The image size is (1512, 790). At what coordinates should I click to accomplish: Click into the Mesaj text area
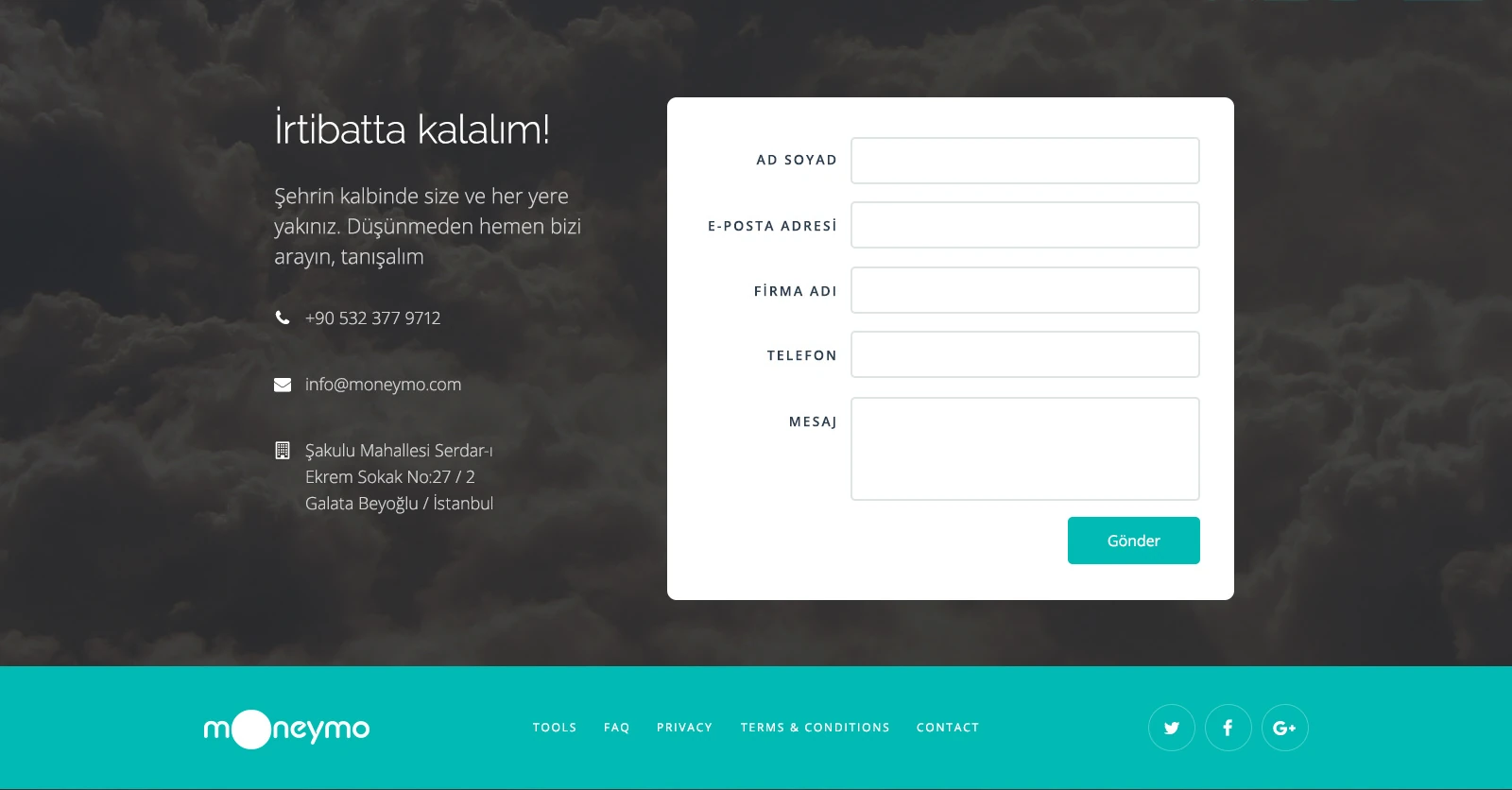(1025, 449)
